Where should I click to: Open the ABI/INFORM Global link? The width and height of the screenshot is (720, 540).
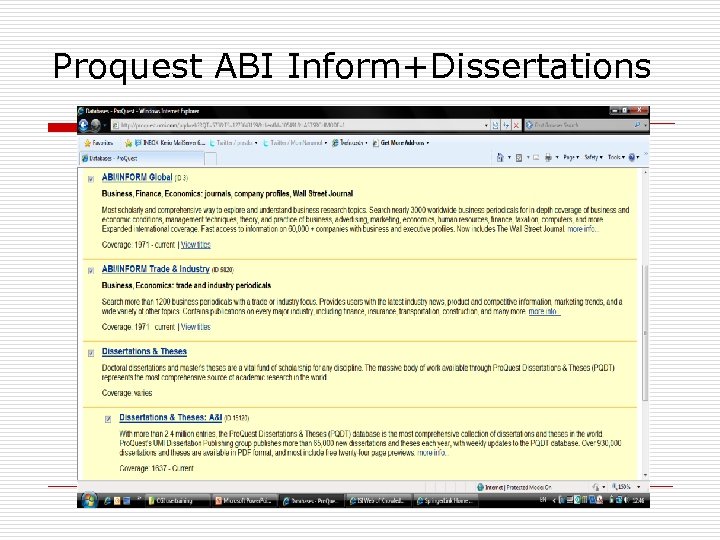[137, 178]
